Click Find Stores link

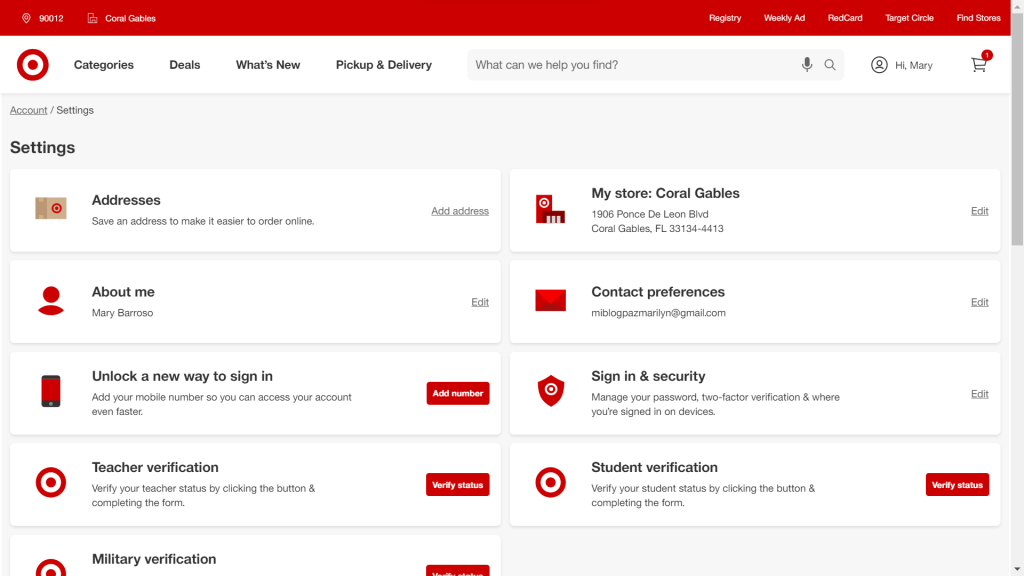(978, 18)
